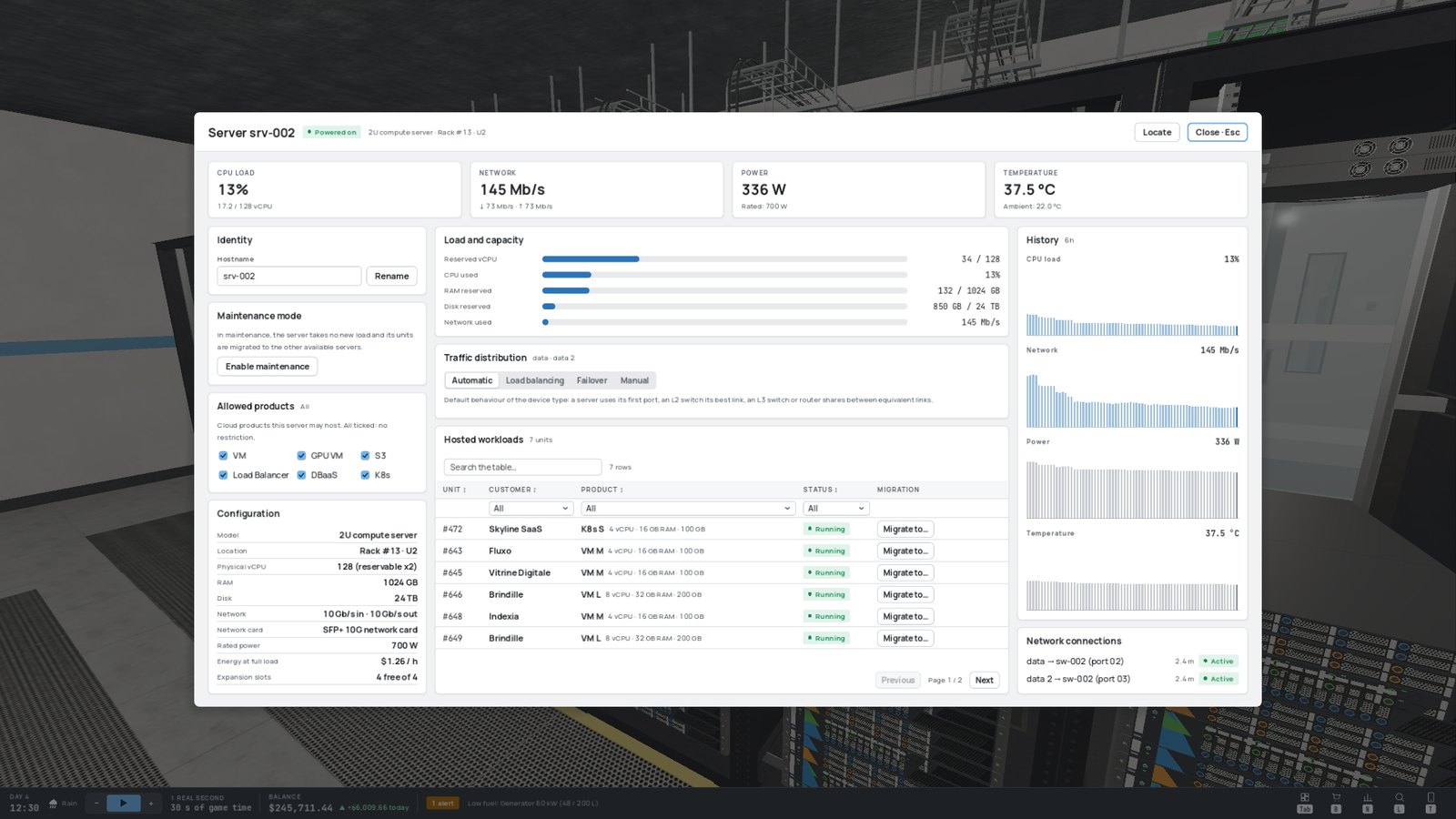
Task: Decrease game speed with the minus button
Action: click(96, 804)
